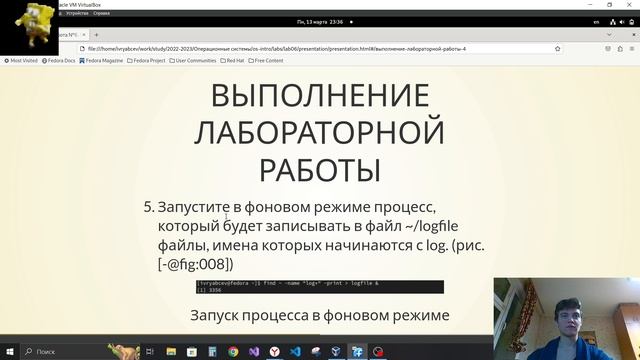The image size is (640, 360).
Task: Open Calculator from the taskbar
Action: coord(213,351)
